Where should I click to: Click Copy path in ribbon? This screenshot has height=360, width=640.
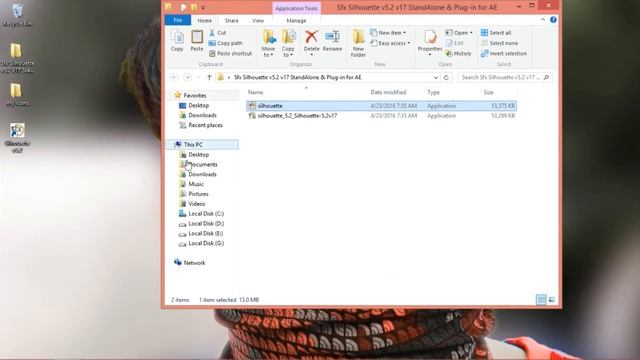click(225, 43)
